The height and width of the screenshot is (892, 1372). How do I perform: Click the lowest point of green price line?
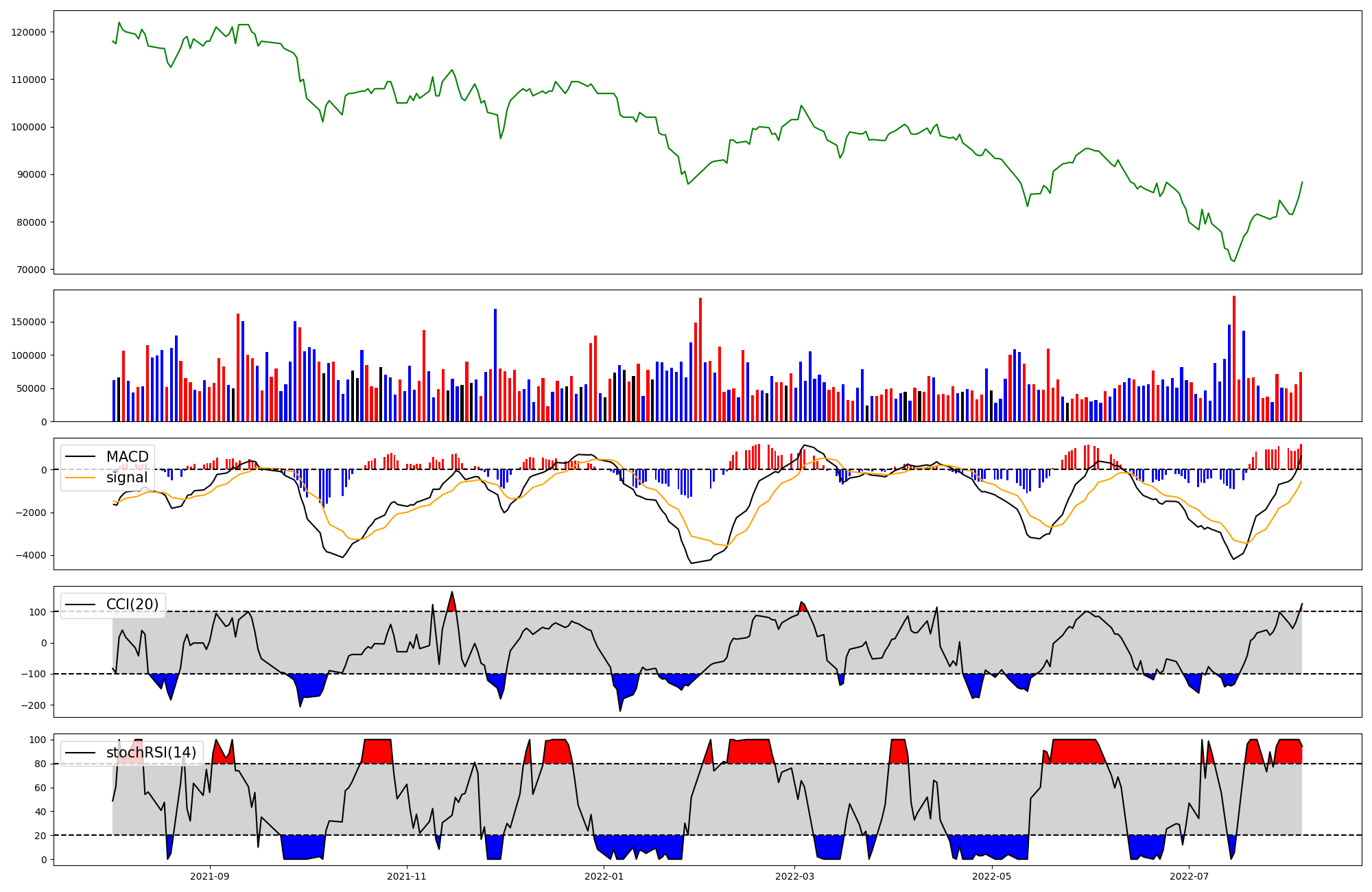(x=1233, y=261)
